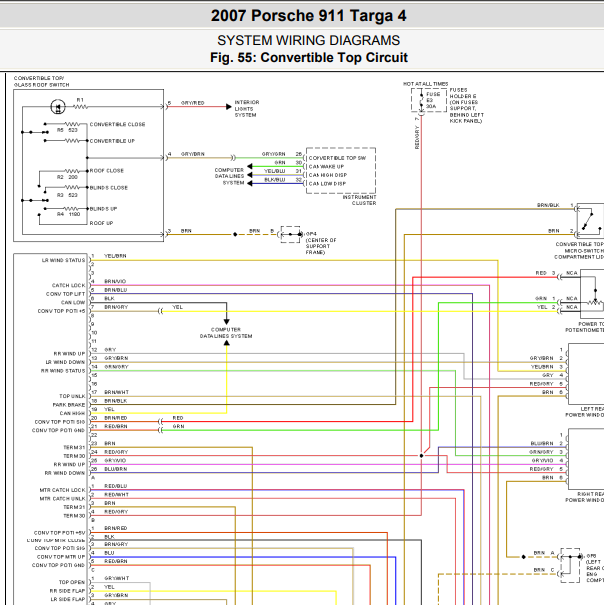Select the "MTR CATCH UNLK" pin label
Viewport: 604px width, 605px height.
click(x=62, y=498)
